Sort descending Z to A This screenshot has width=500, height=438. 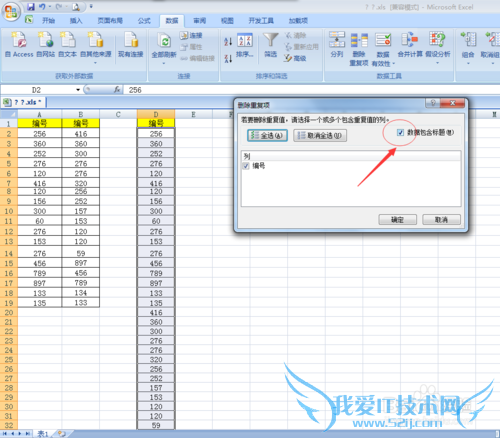click(228, 59)
